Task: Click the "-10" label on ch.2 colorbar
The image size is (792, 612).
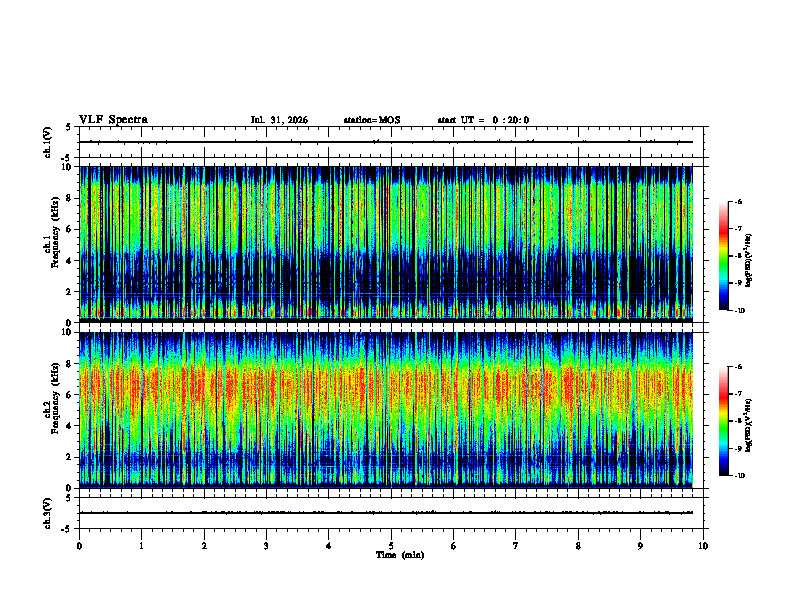Action: coord(739,476)
